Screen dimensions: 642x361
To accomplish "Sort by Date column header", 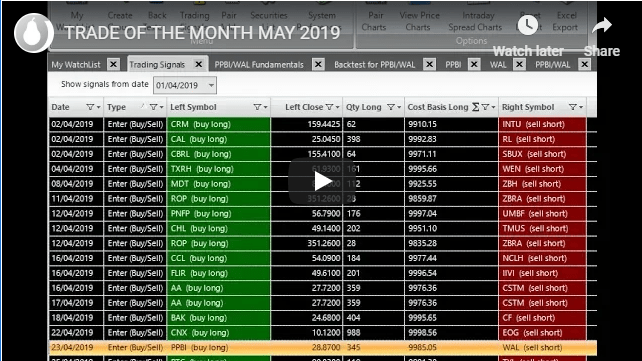I will 60,107.
